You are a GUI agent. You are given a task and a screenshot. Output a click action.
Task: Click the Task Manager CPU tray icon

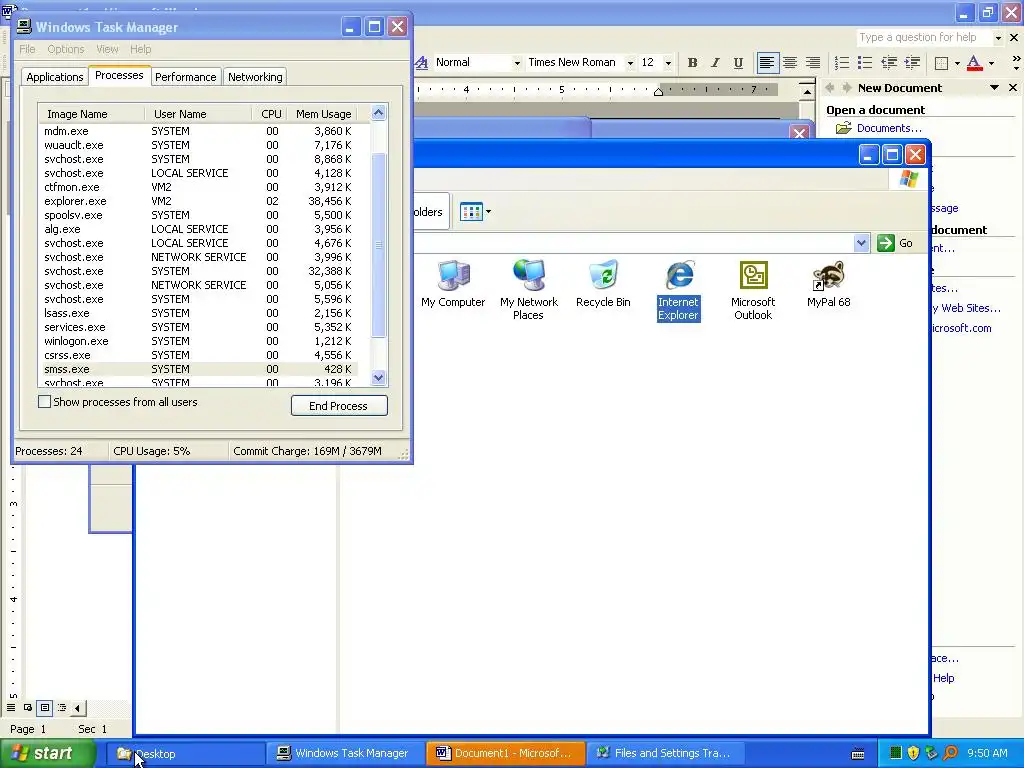[x=895, y=753]
